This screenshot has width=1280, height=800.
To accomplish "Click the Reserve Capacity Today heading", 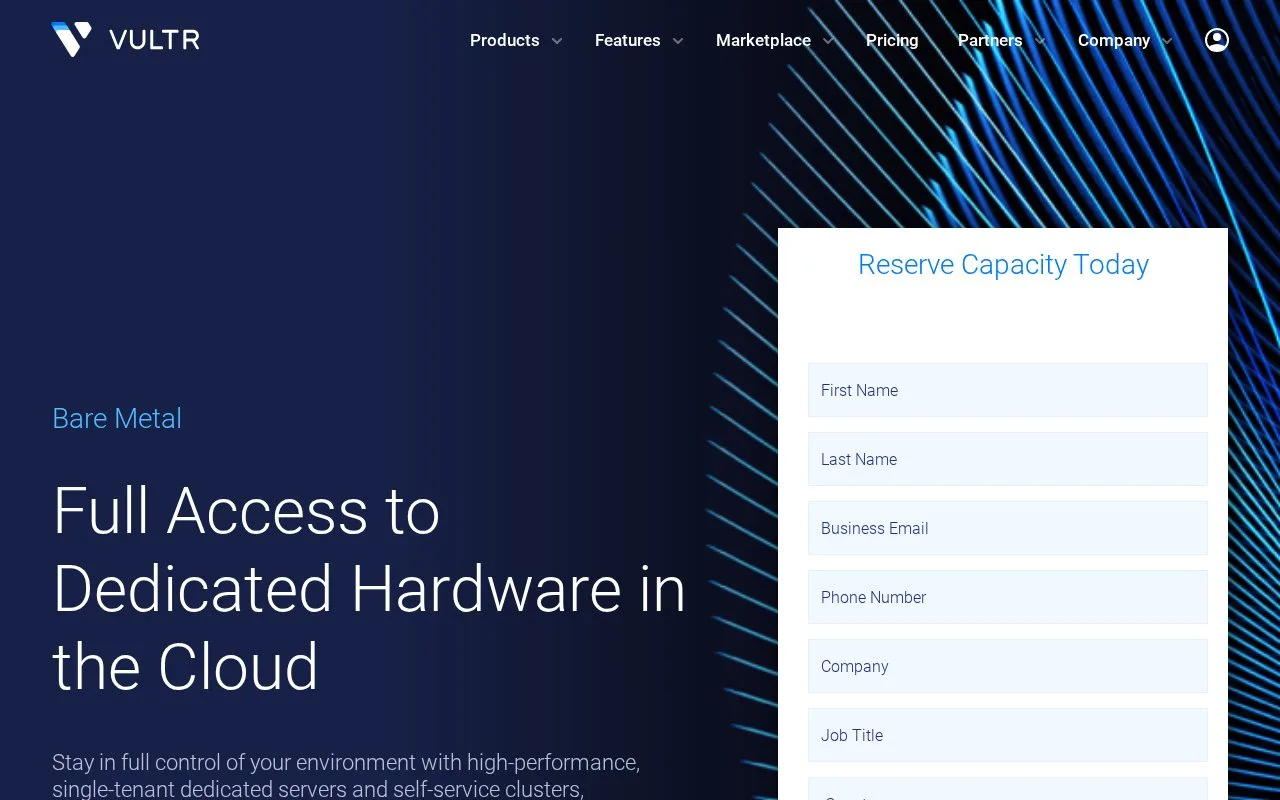I will click(x=1003, y=265).
